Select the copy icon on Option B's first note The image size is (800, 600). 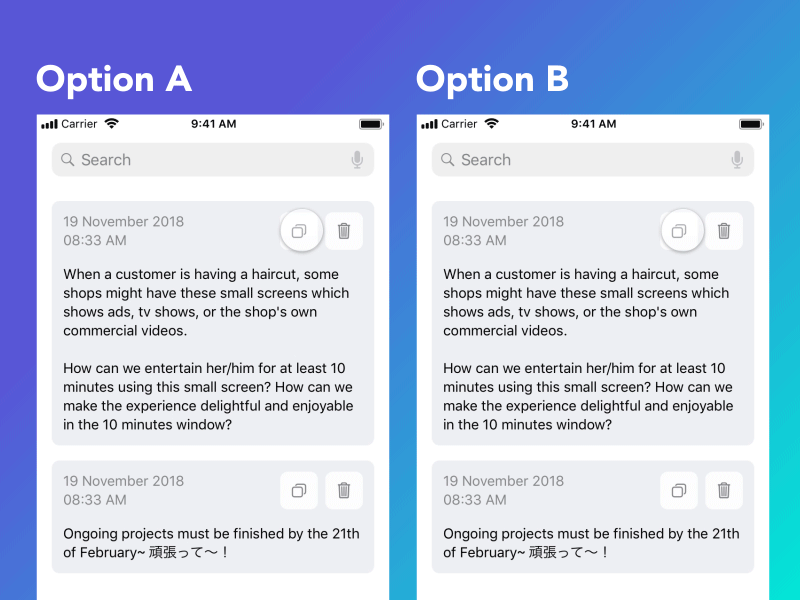tap(681, 230)
